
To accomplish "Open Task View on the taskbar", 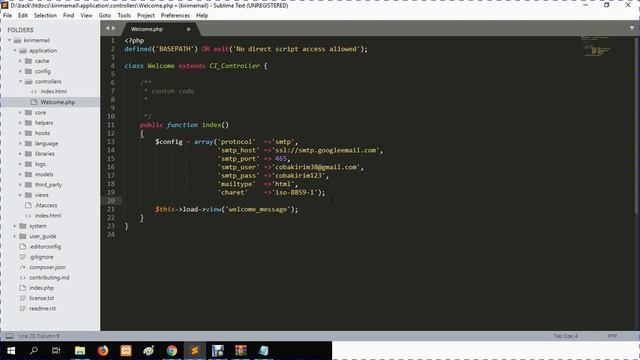I will click(56, 351).
